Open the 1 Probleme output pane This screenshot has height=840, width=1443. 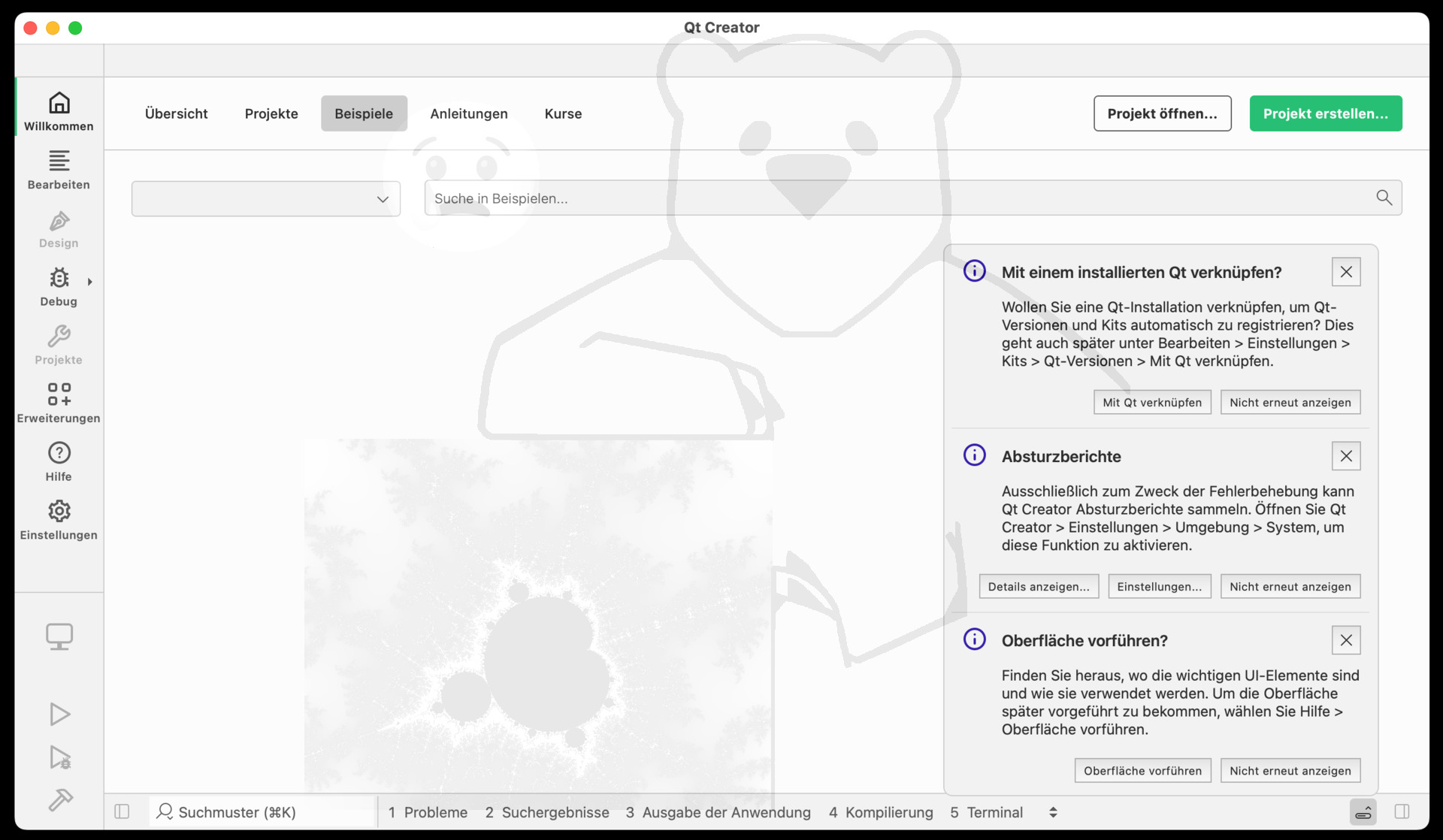[x=428, y=812]
